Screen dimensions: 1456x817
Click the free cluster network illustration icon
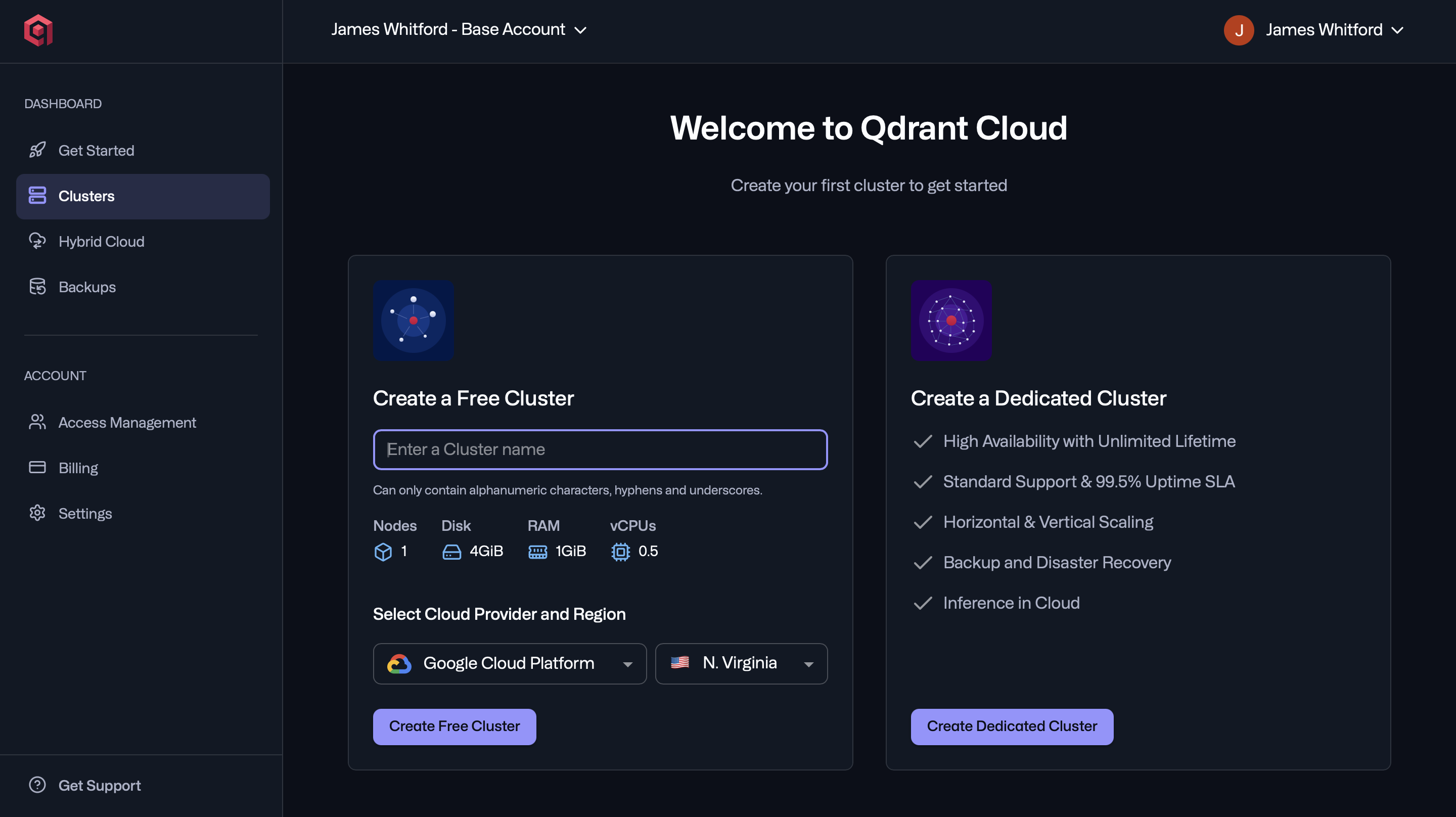point(413,321)
